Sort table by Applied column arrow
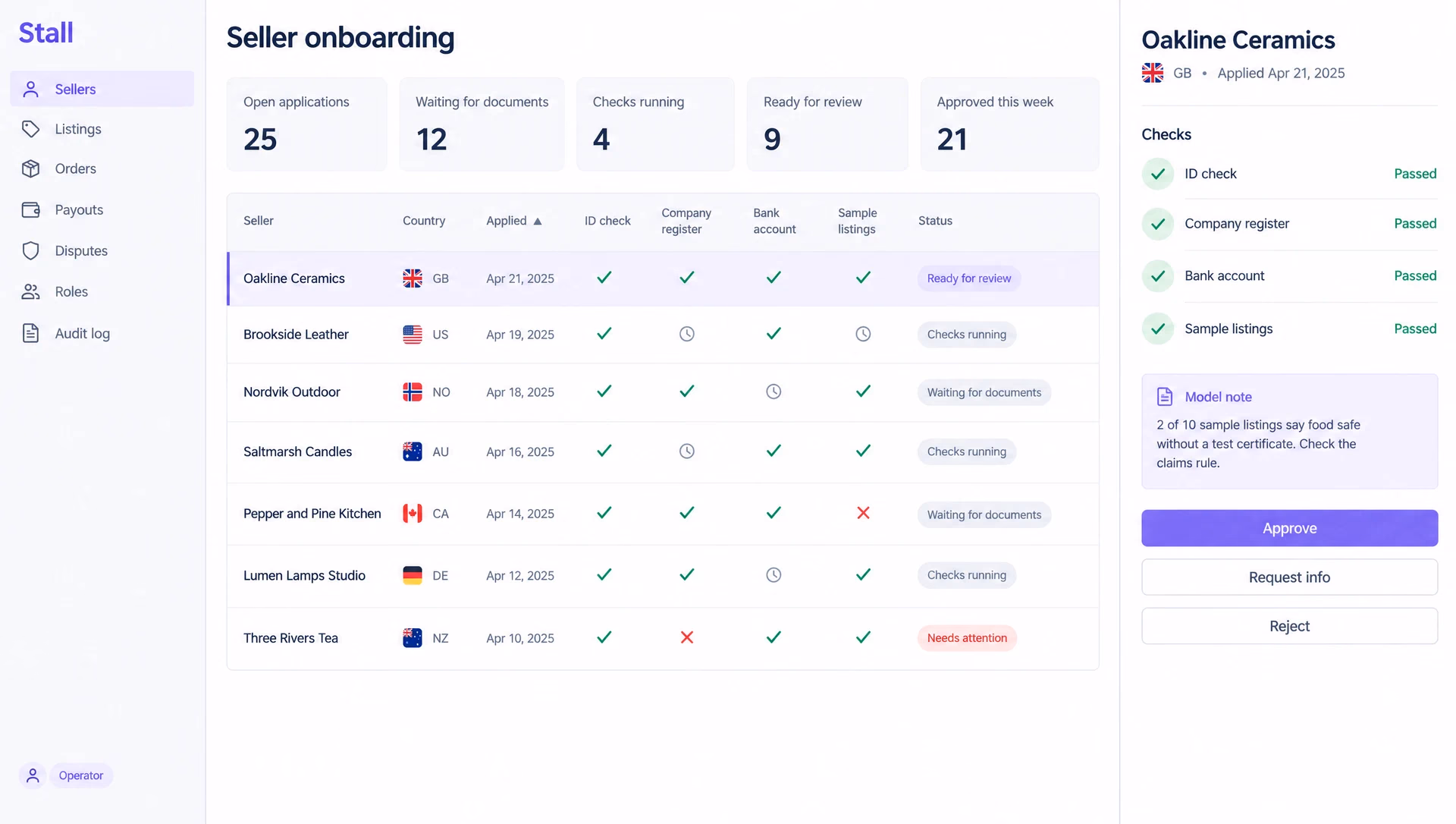1456x824 pixels. click(538, 222)
